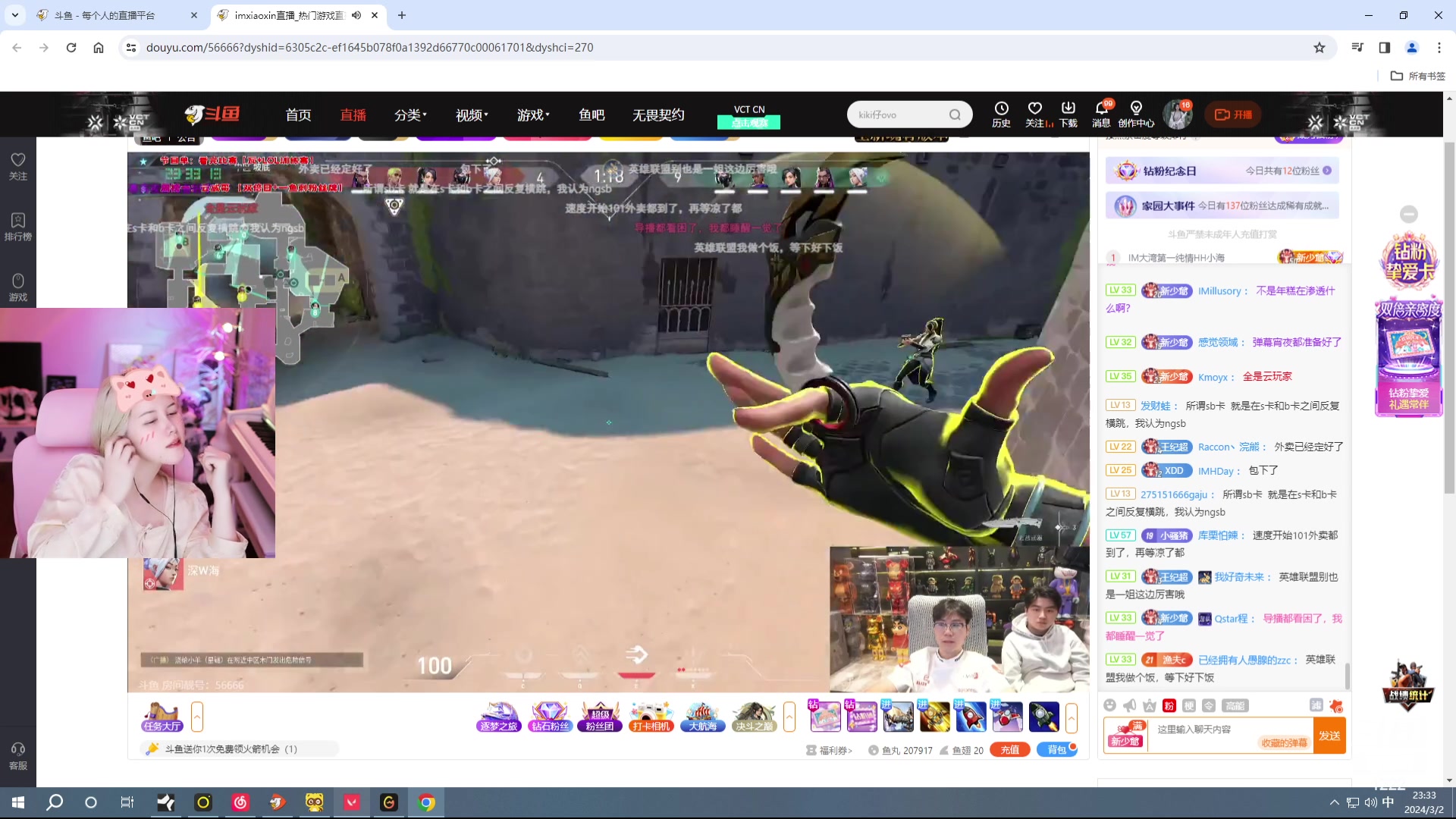1456x819 pixels.
Task: Click megaphone horn icon in chat toolbar
Action: pyautogui.click(x=1130, y=705)
